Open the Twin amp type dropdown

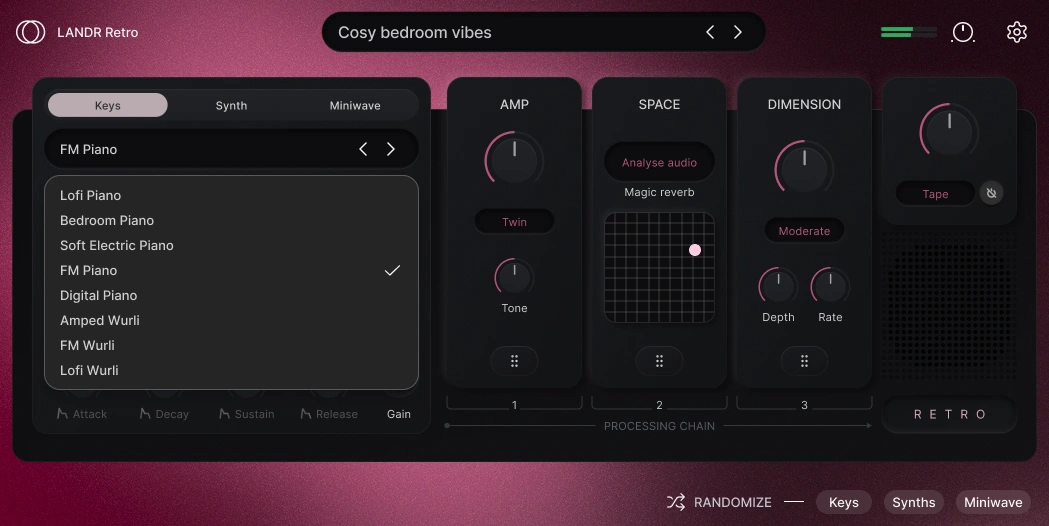(514, 222)
